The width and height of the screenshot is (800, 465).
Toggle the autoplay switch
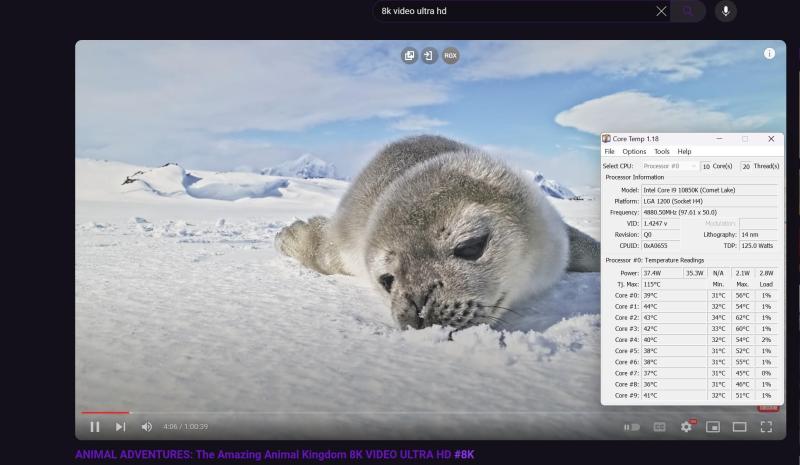point(631,427)
